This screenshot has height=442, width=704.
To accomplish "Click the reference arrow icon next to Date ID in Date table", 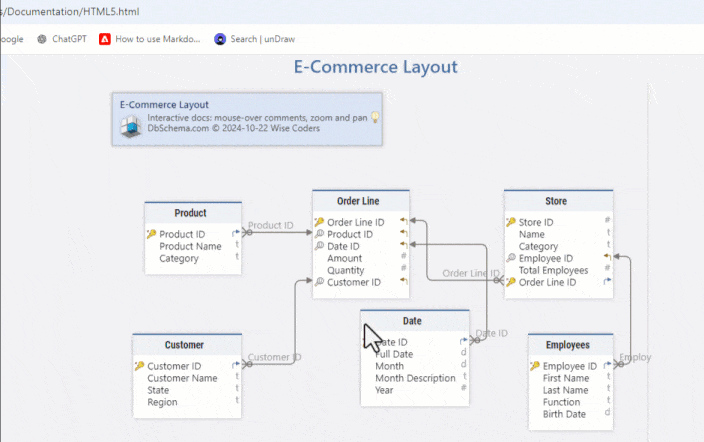I will pos(463,340).
